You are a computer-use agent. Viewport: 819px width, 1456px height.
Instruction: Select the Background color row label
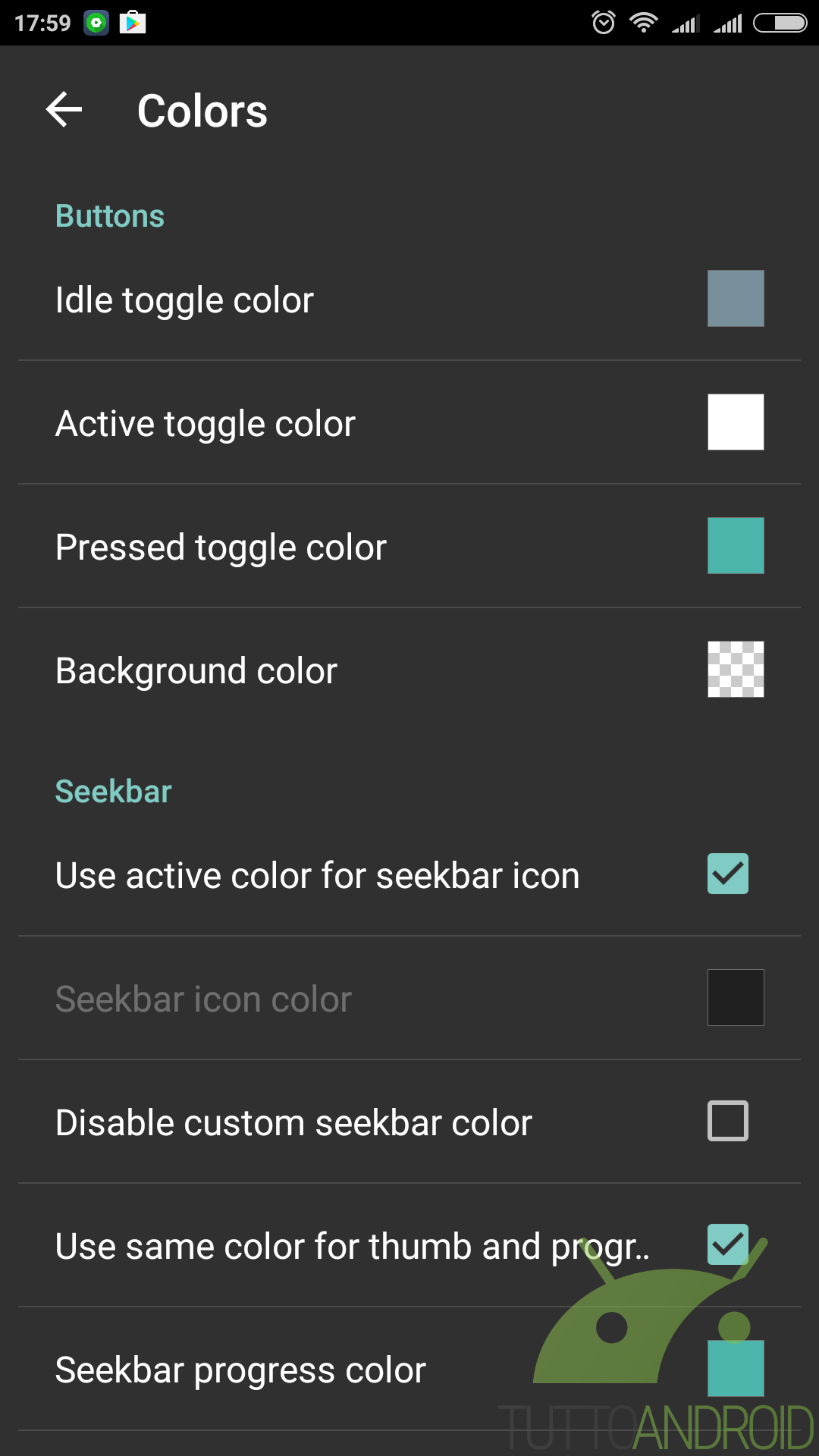pos(196,671)
